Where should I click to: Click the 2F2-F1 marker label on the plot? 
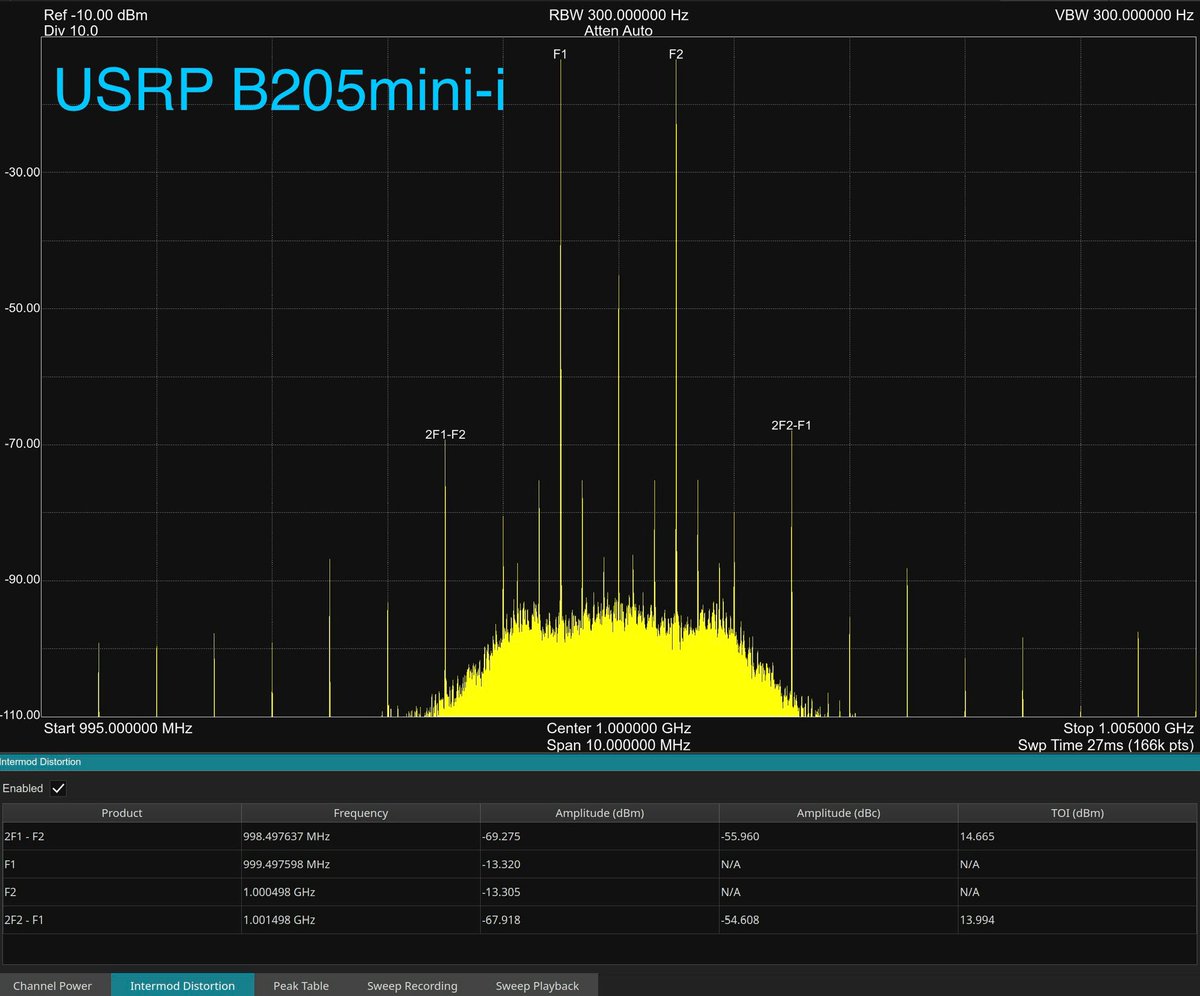791,425
